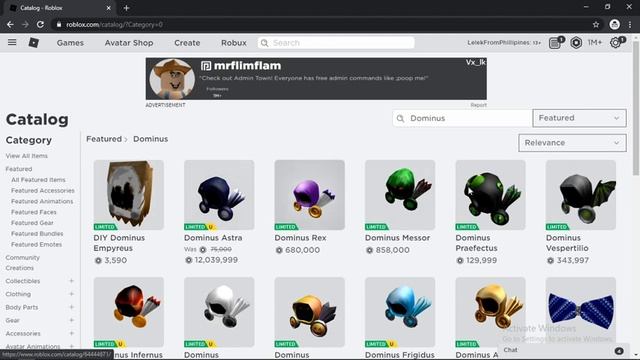Open the Dominus Rex thumbnail
This screenshot has height=360, width=640.
click(309, 195)
